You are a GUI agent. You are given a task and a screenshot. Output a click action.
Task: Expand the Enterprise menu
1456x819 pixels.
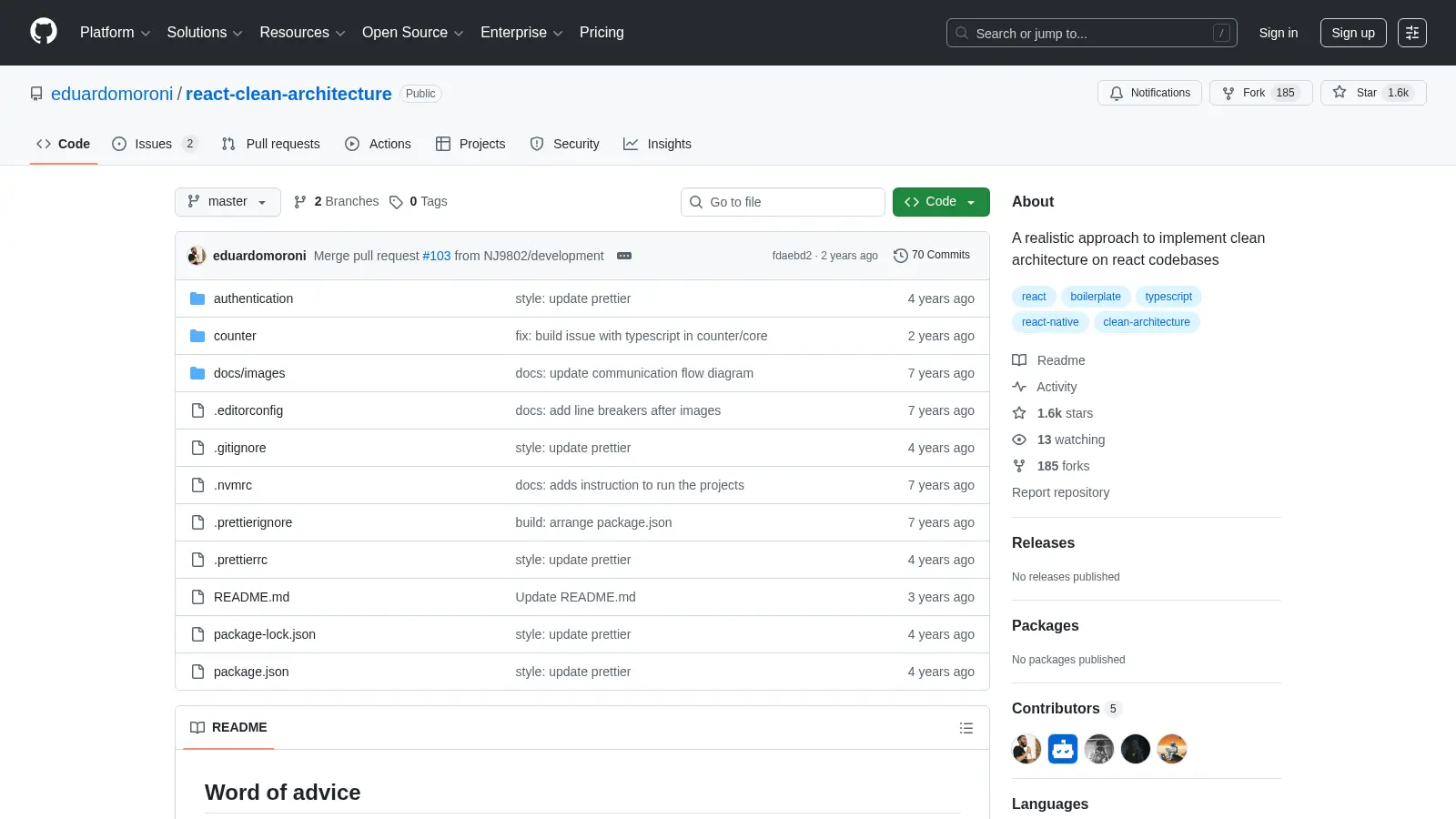pyautogui.click(x=521, y=33)
